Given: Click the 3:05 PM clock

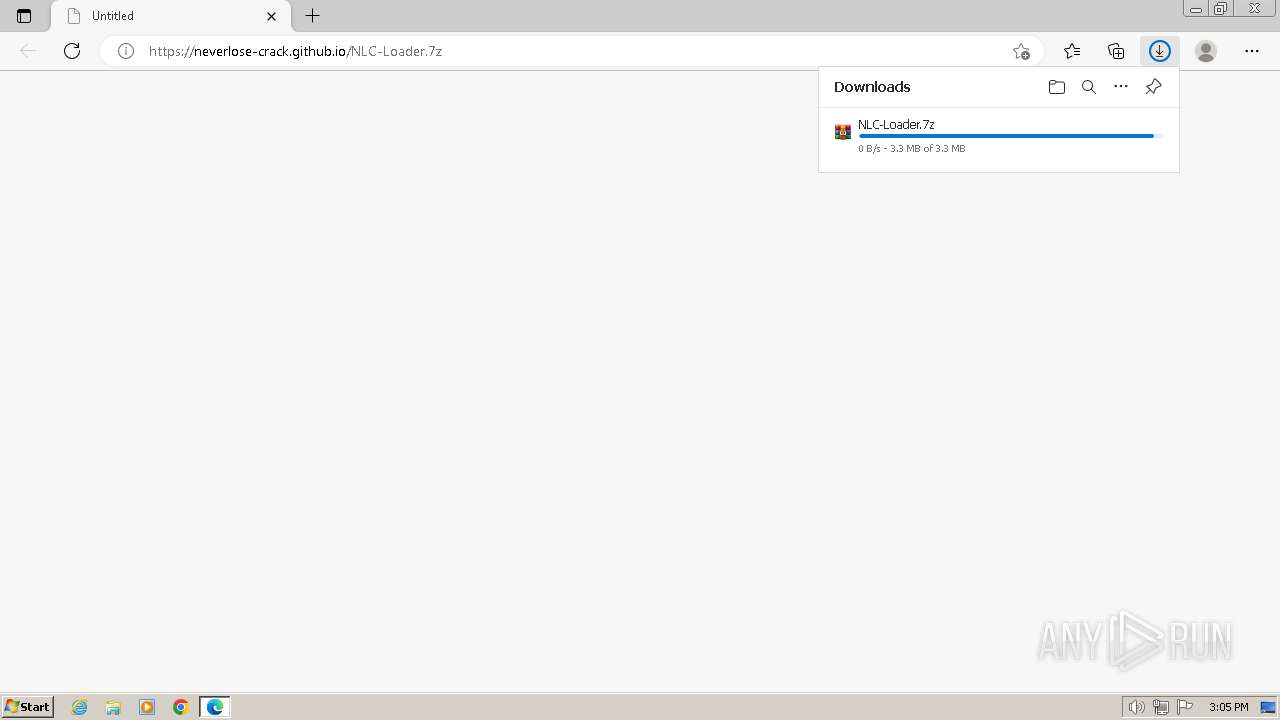Looking at the screenshot, I should 1228,707.
